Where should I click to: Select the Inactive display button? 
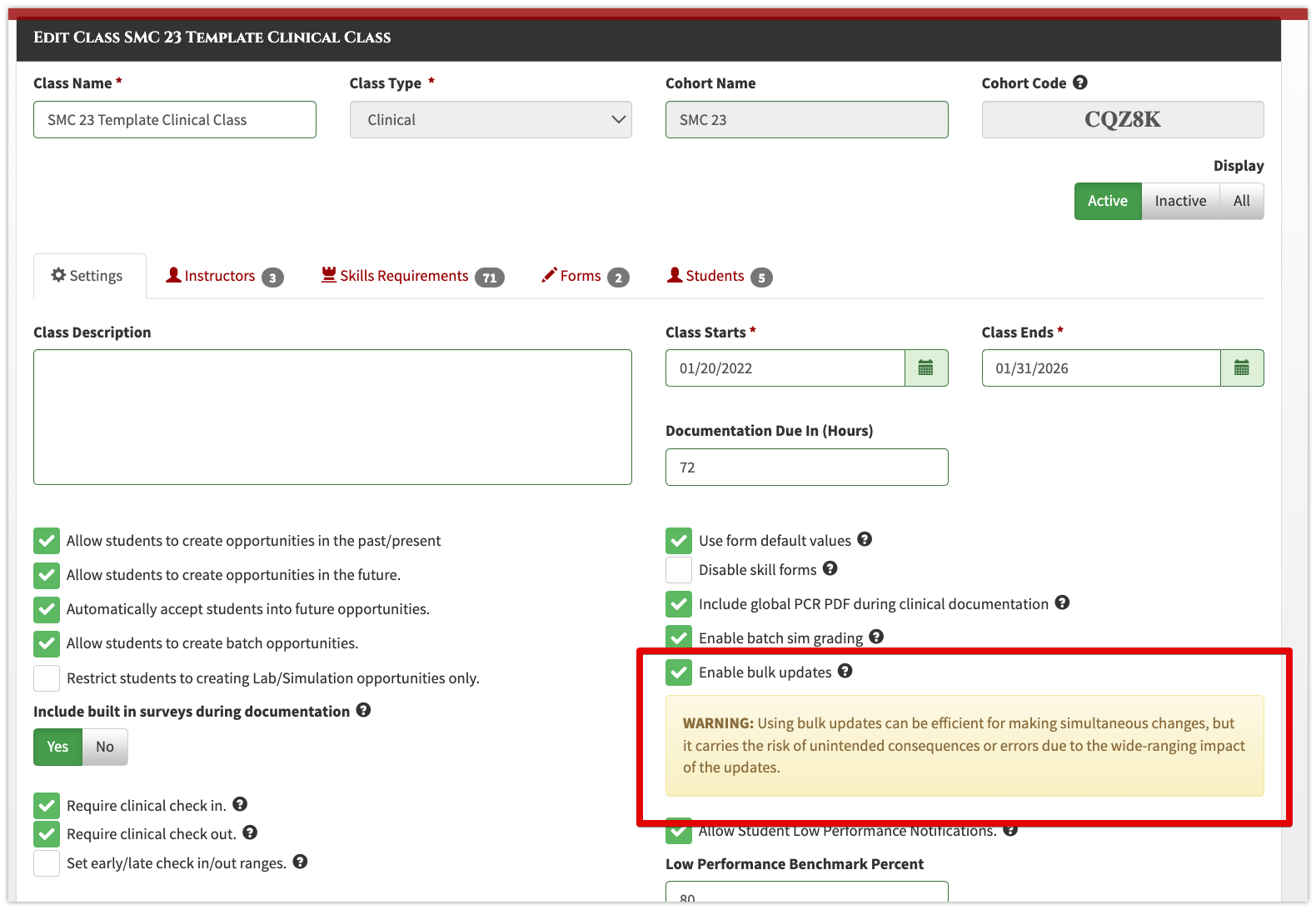click(x=1180, y=201)
